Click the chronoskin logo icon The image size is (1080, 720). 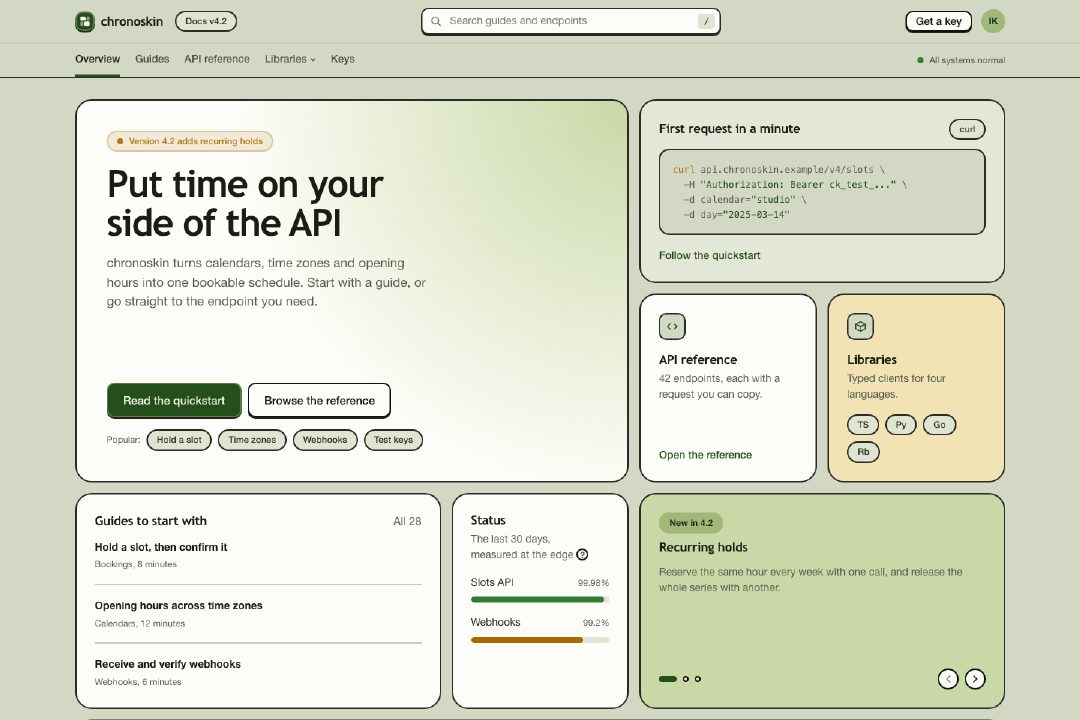point(85,21)
